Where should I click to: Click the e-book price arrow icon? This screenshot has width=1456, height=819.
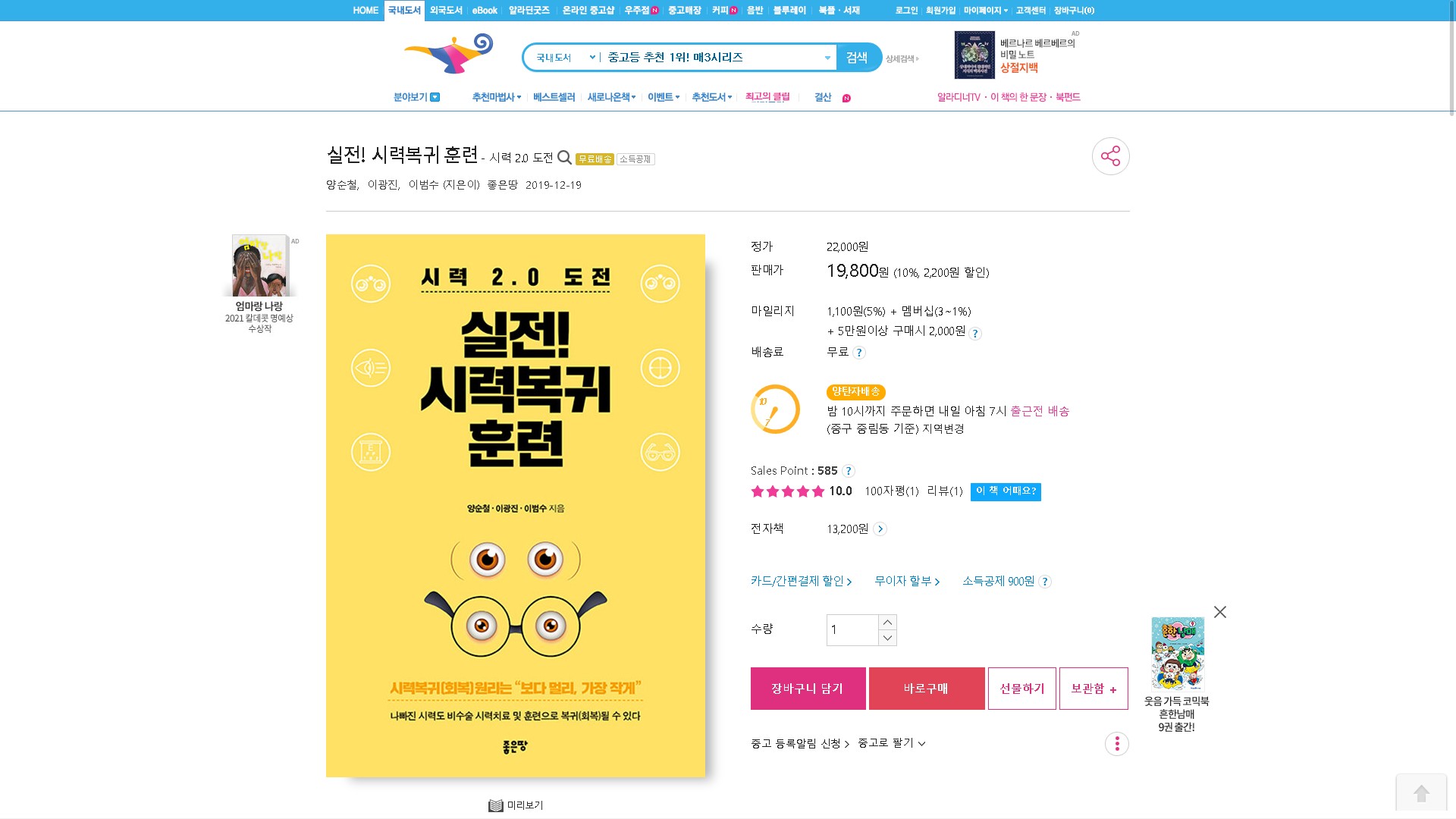coord(880,529)
